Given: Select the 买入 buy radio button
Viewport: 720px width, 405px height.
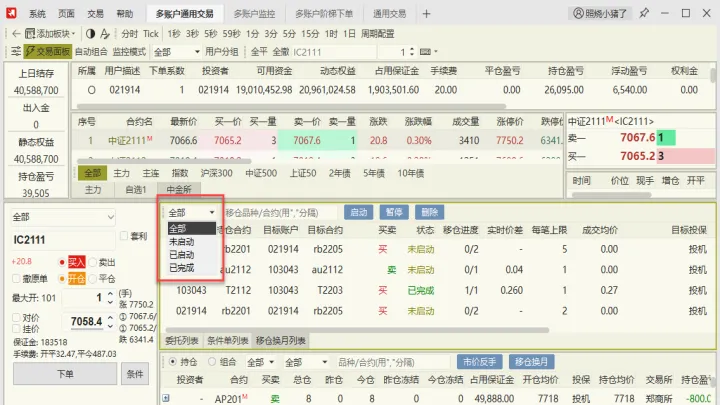Looking at the screenshot, I should [x=62, y=262].
